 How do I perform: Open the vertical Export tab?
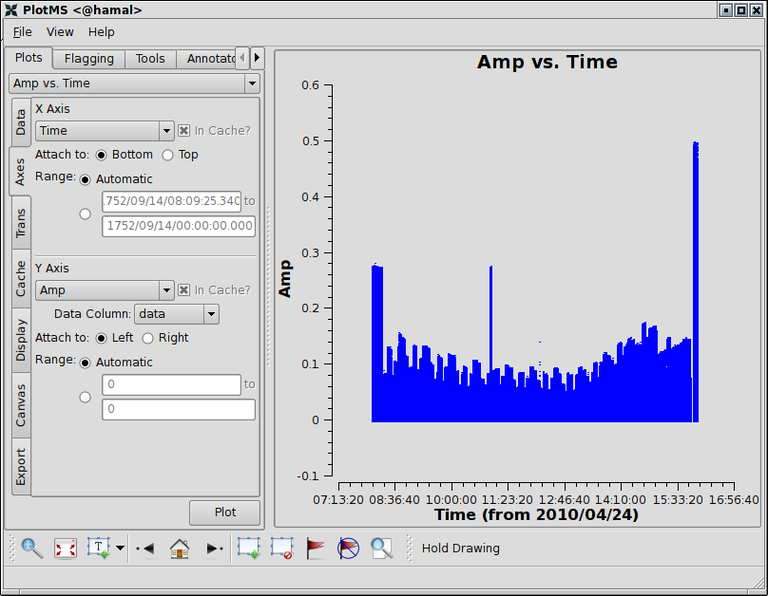[x=21, y=466]
